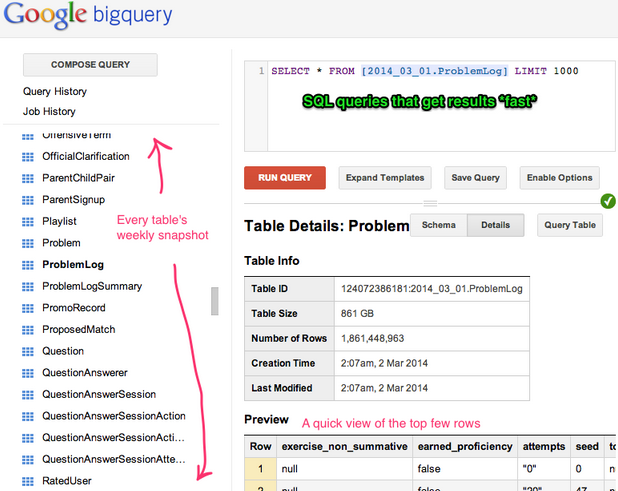The width and height of the screenshot is (618, 491).
Task: Switch to the Details tab
Action: 495,225
